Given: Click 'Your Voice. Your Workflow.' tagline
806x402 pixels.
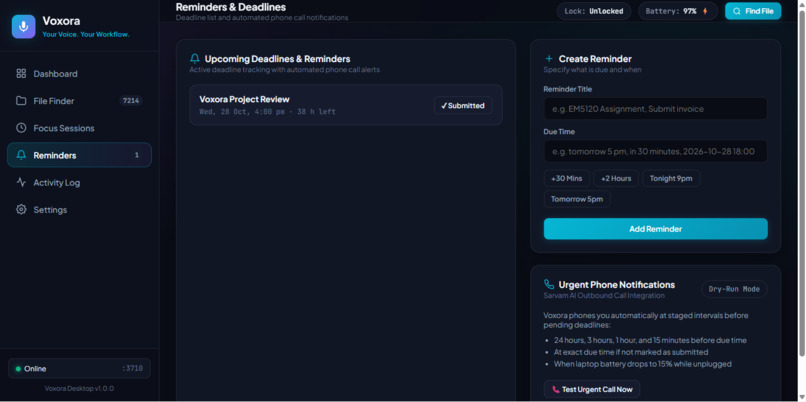Looking at the screenshot, I should pos(86,34).
